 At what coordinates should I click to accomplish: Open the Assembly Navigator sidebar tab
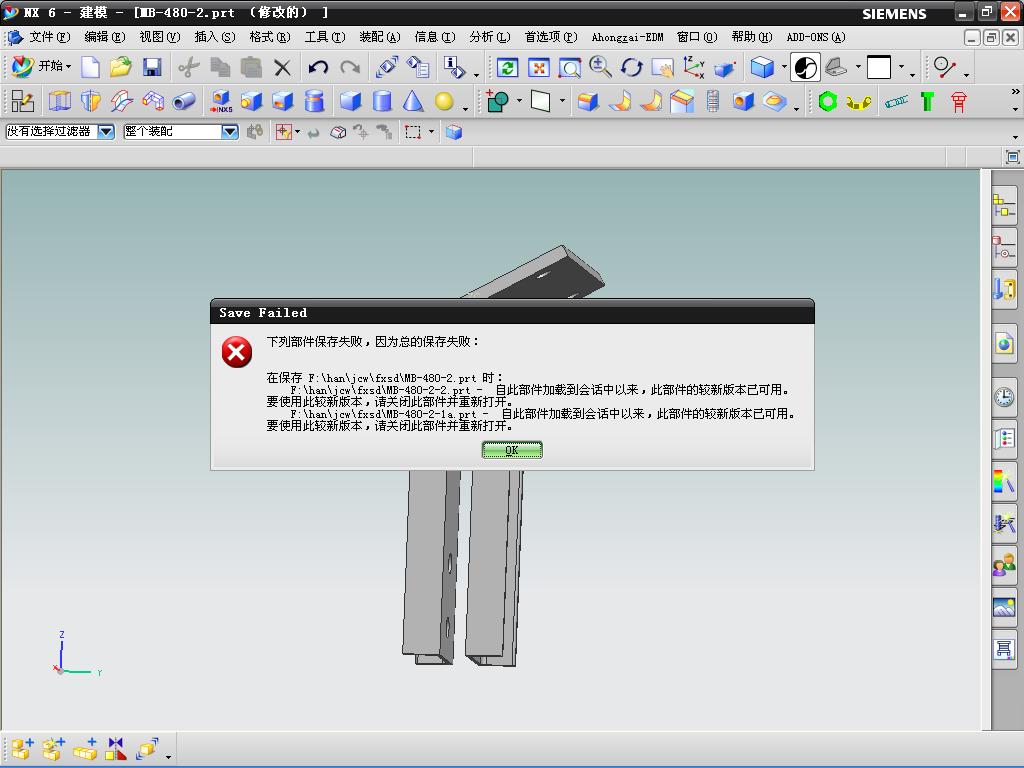[1004, 205]
